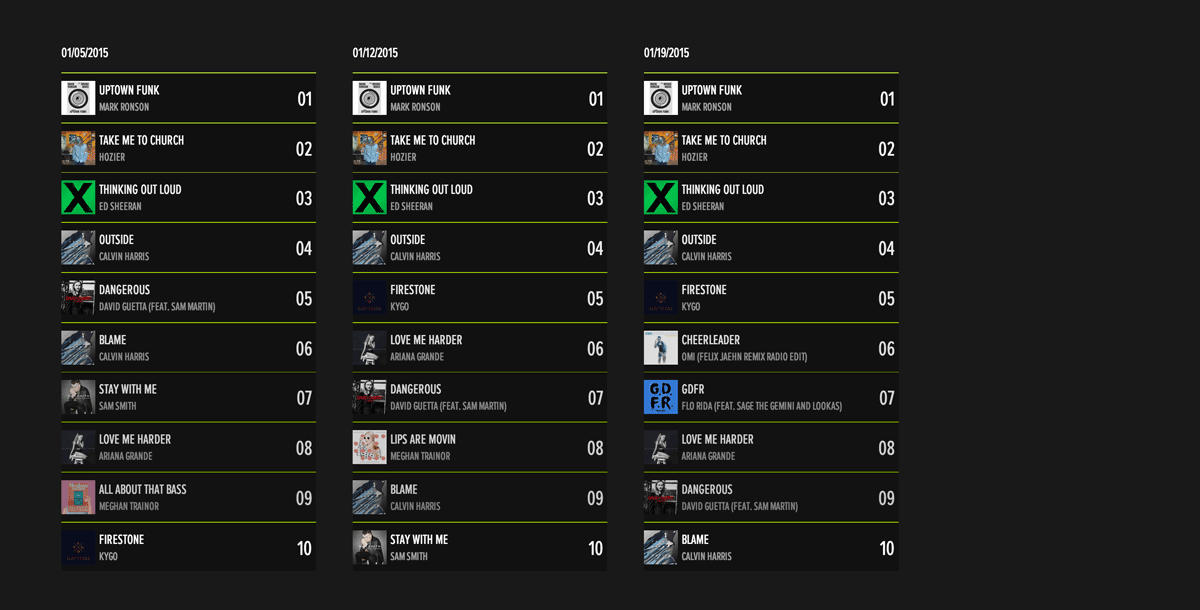Open Lips Are Movin album cover
Image resolution: width=1200 pixels, height=610 pixels.
pos(369,448)
